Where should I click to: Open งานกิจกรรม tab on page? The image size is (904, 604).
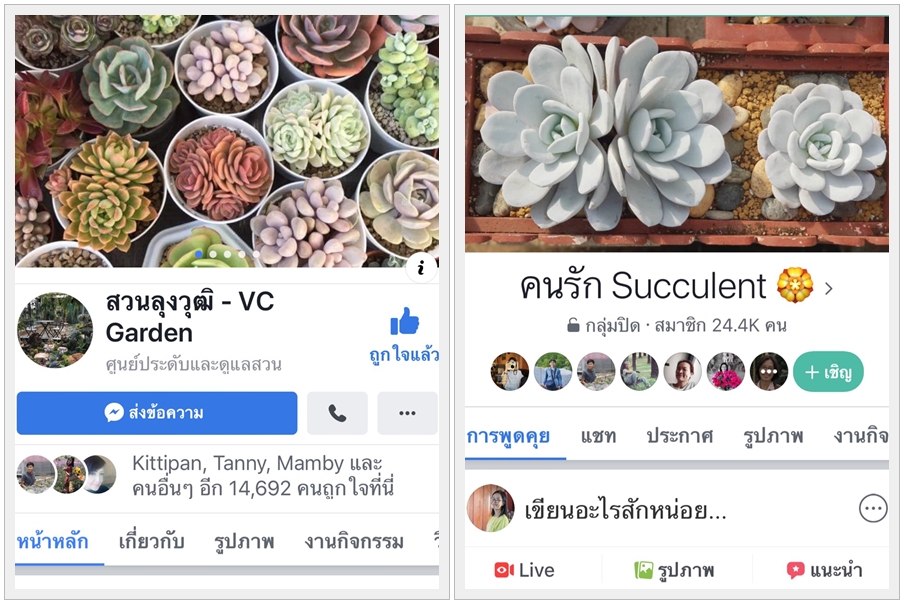click(354, 541)
